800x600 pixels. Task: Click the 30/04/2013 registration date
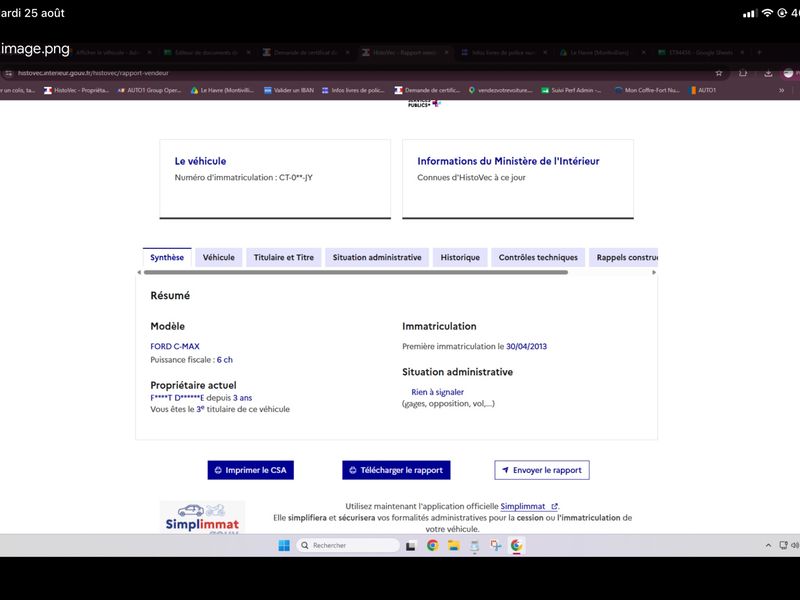click(526, 346)
